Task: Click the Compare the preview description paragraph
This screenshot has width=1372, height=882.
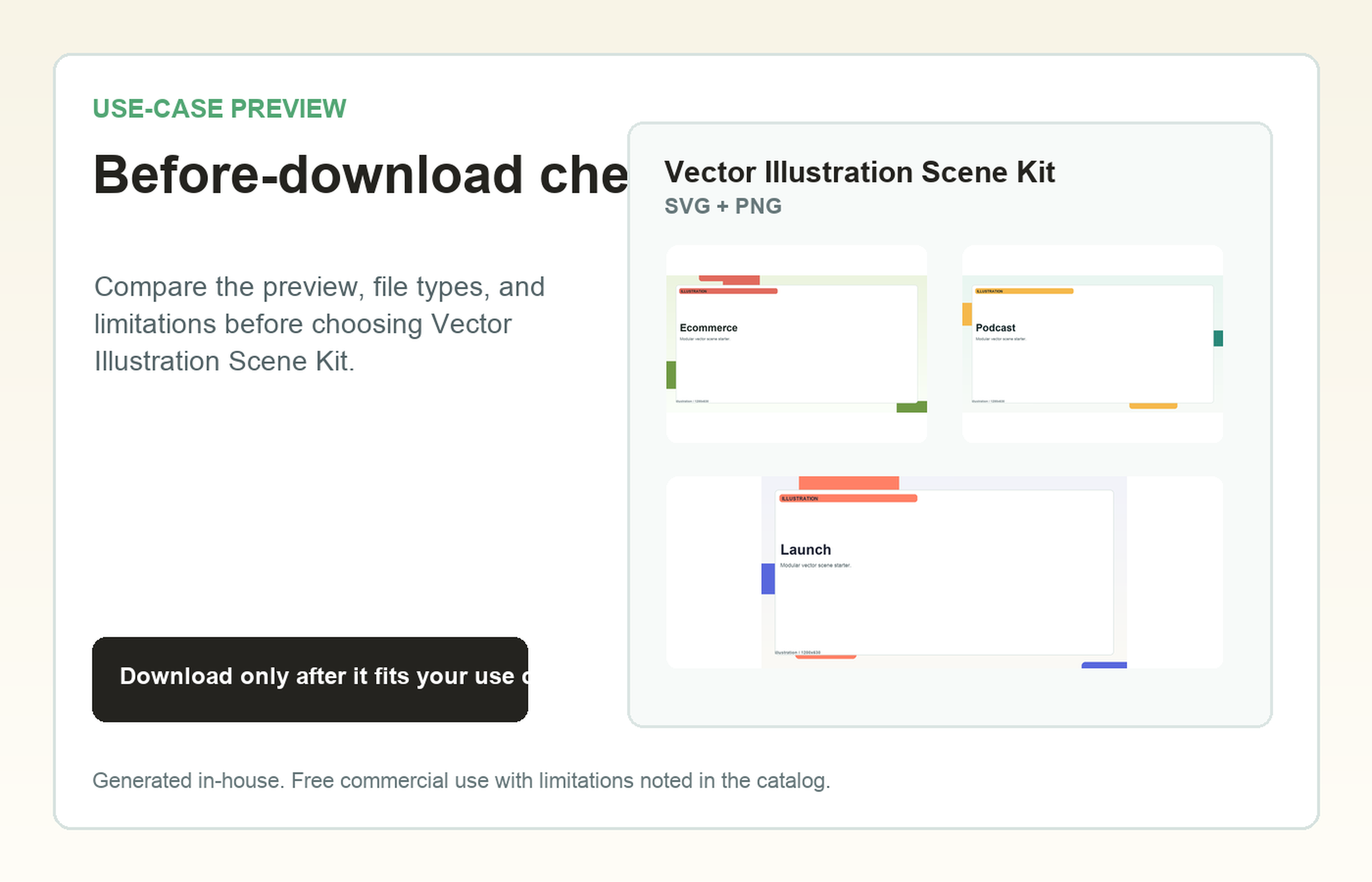Action: [319, 323]
